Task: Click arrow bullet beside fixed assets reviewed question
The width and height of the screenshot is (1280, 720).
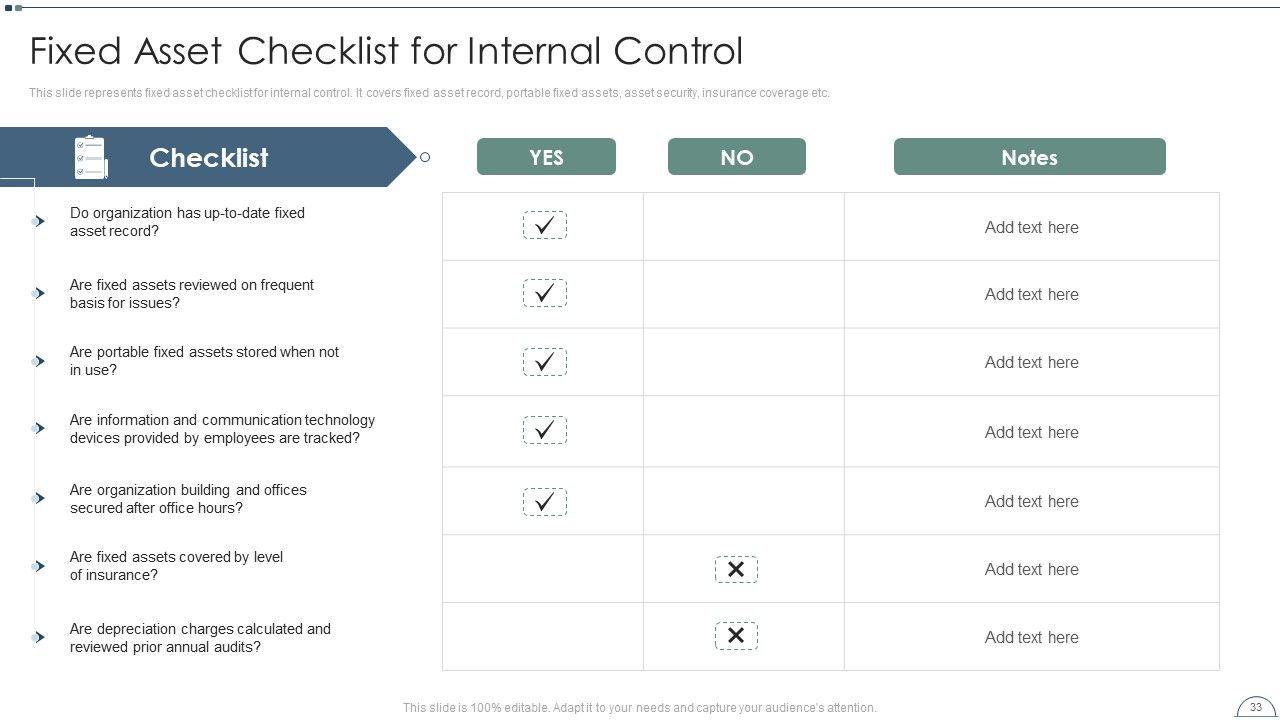Action: (38, 293)
